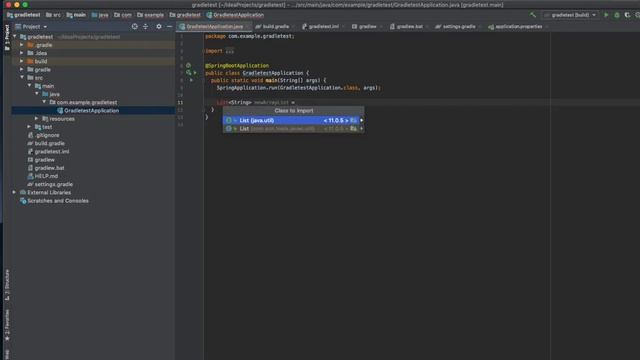Click submenu arrow of List (java.util) entry
Viewport: 640px width, 360px height.
pos(362,120)
